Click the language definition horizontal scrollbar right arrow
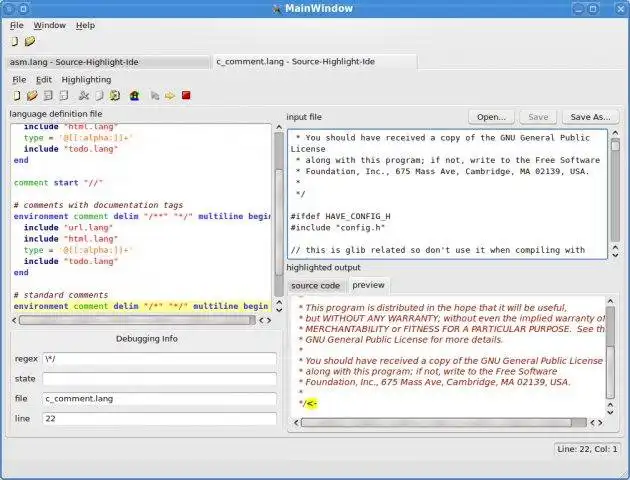The image size is (630, 480). click(269, 320)
